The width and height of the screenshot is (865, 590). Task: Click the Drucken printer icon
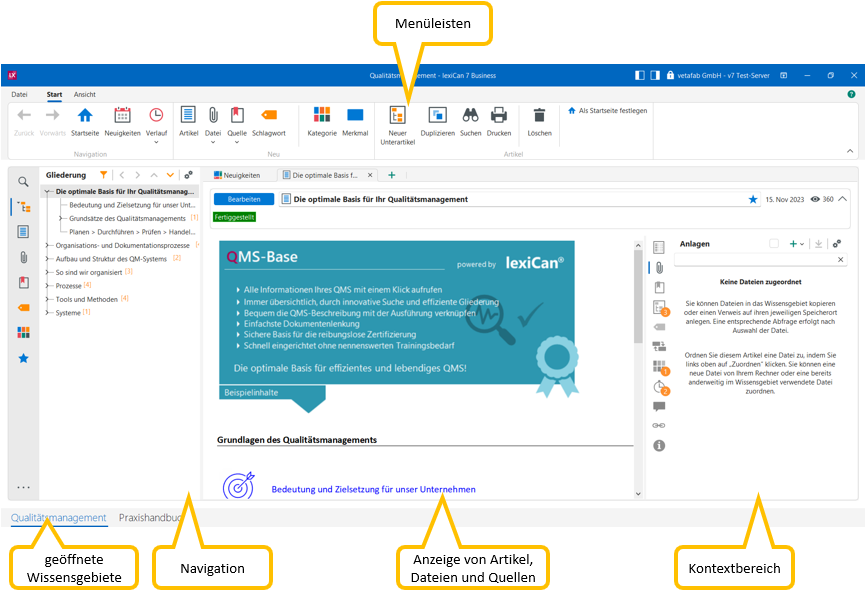[499, 116]
